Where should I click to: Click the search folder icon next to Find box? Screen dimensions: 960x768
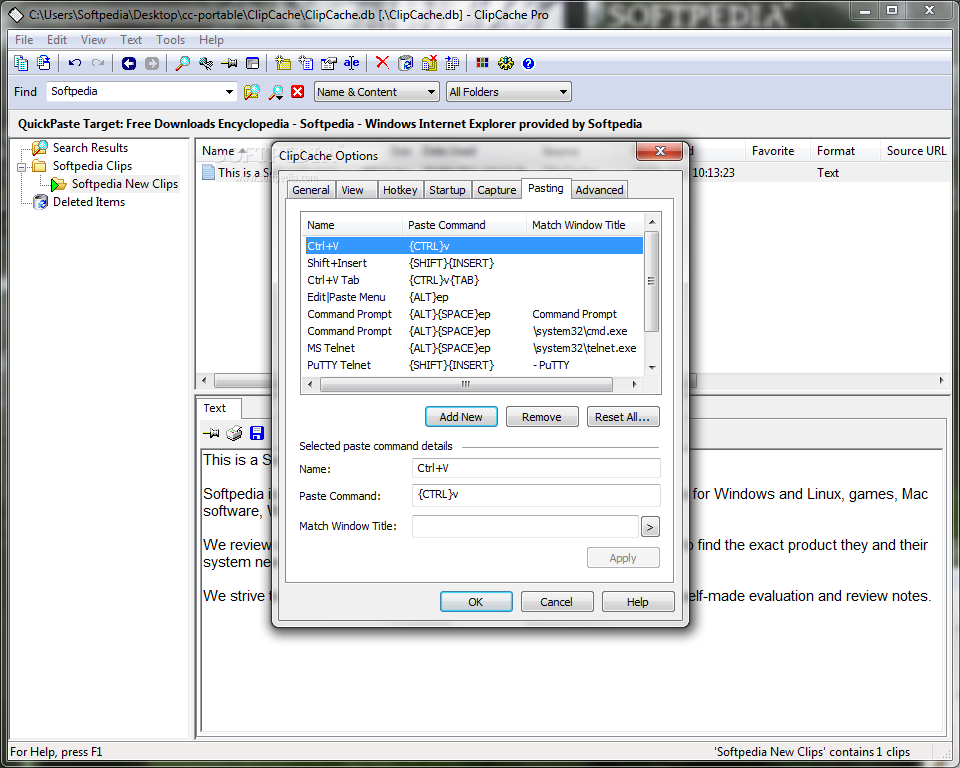pos(252,92)
